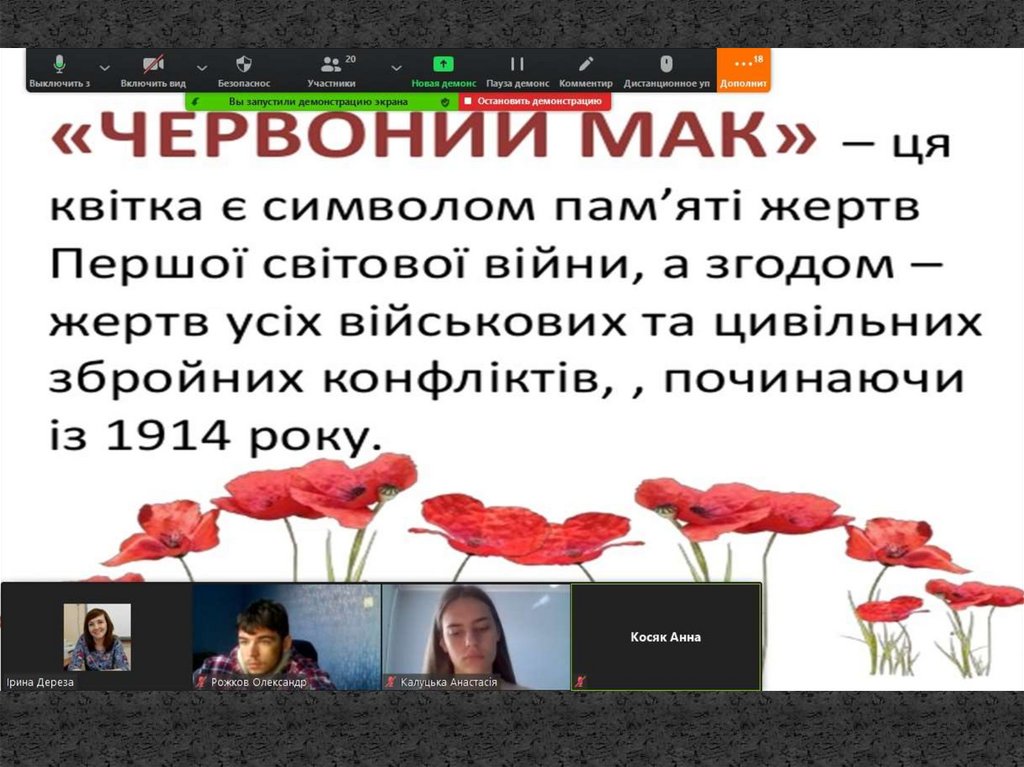Click muted mic icon beside Калуцька Анастасія name
The image size is (1024, 767).
pyautogui.click(x=391, y=681)
